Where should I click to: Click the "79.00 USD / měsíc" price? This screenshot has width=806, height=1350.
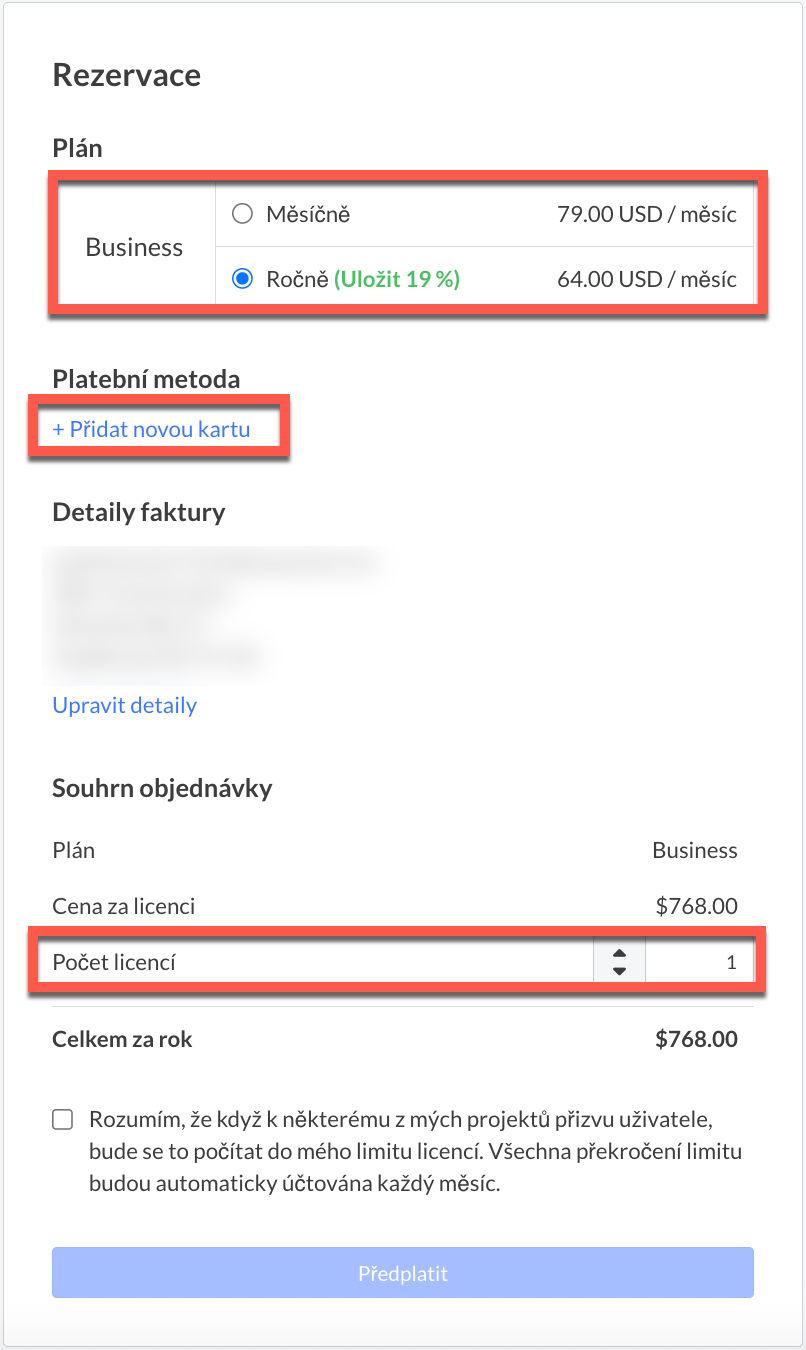646,214
